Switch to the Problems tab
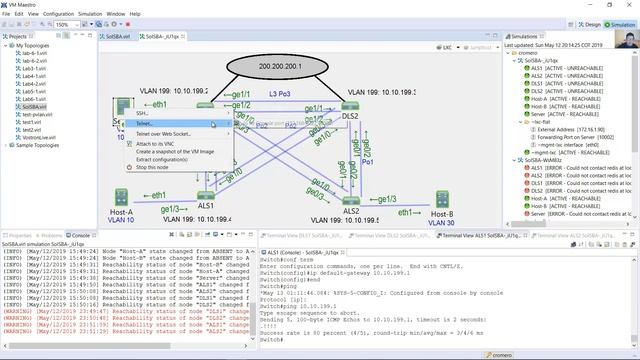This screenshot has height=360, width=640. (x=49, y=236)
